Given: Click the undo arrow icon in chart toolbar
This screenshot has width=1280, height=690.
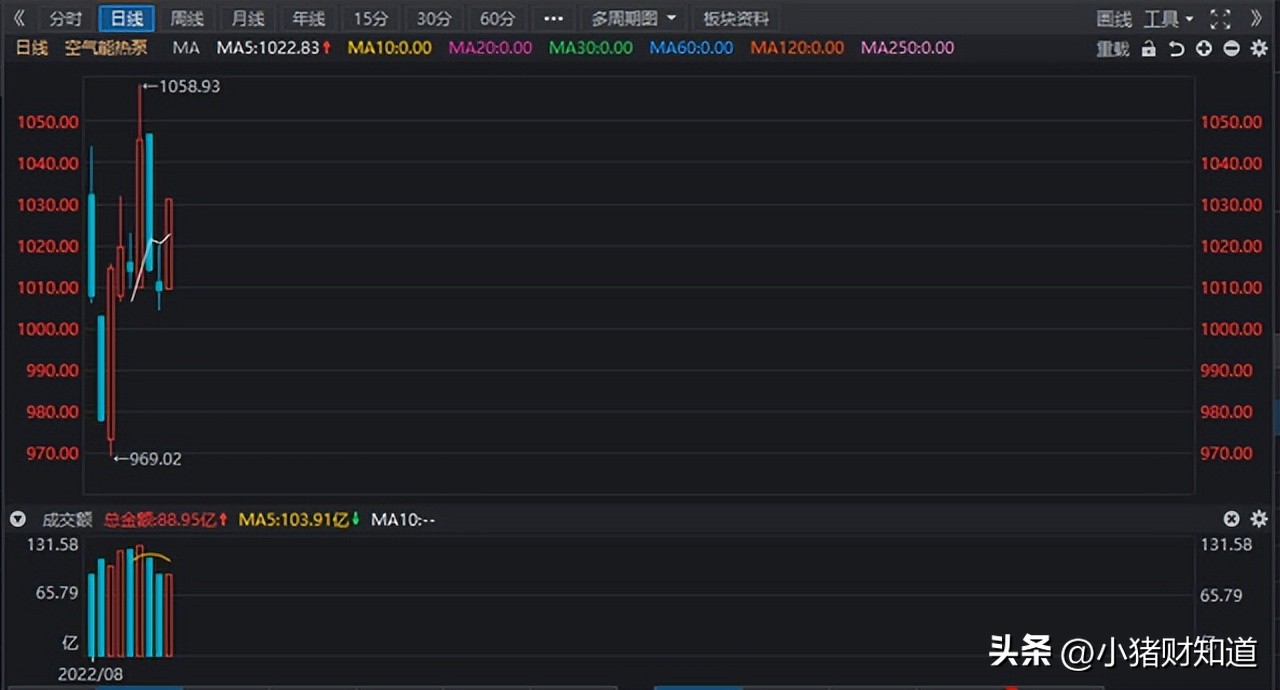Looking at the screenshot, I should (1176, 48).
